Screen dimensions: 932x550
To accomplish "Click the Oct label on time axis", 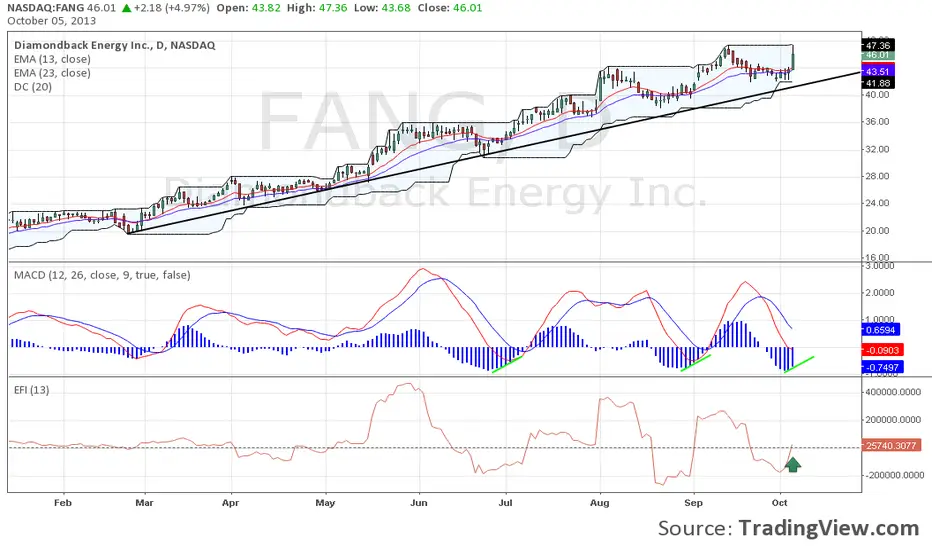I will 780,503.
